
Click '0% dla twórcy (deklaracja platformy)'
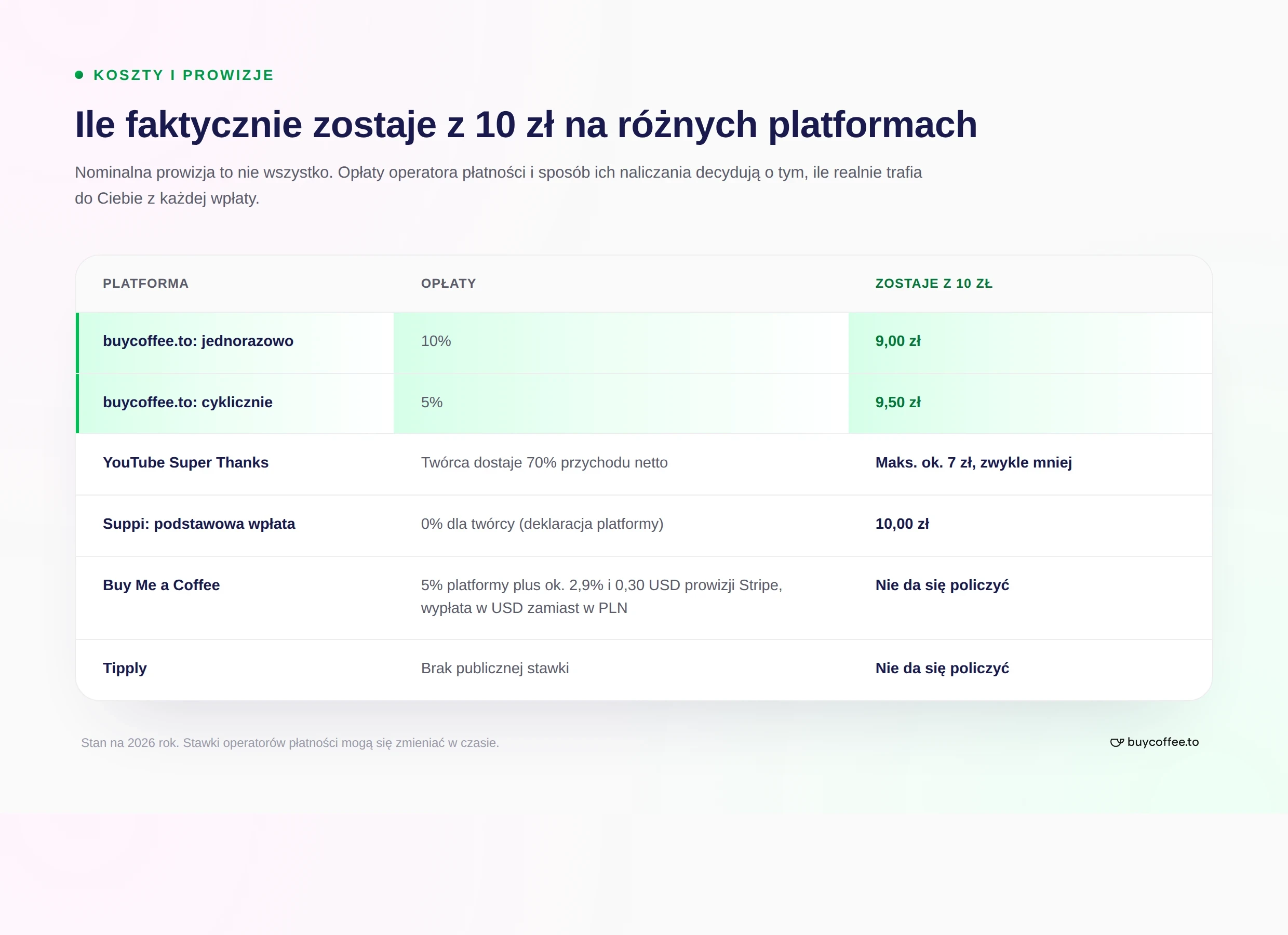pos(542,524)
